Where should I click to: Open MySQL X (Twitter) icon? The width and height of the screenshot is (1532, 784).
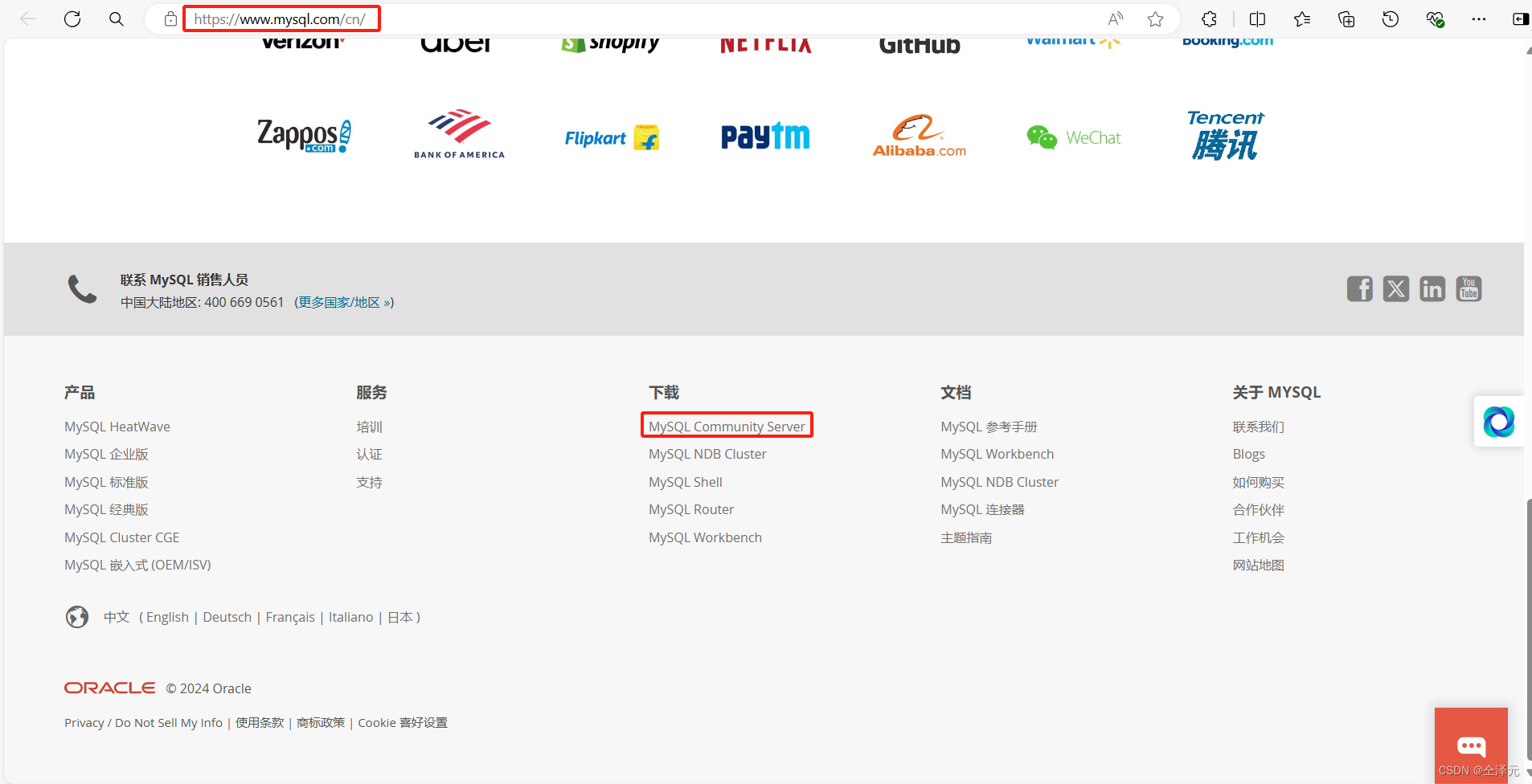pos(1396,288)
